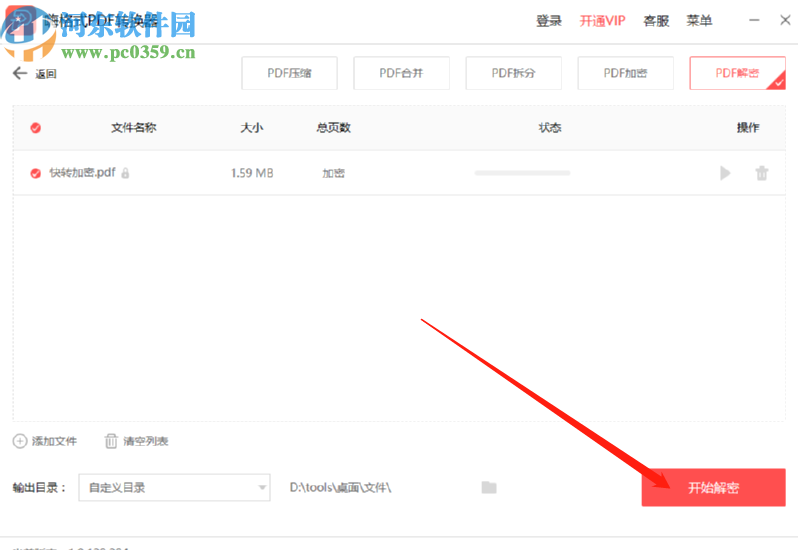The height and width of the screenshot is (550, 798).
Task: Click the 操作 column header
Action: point(748,128)
